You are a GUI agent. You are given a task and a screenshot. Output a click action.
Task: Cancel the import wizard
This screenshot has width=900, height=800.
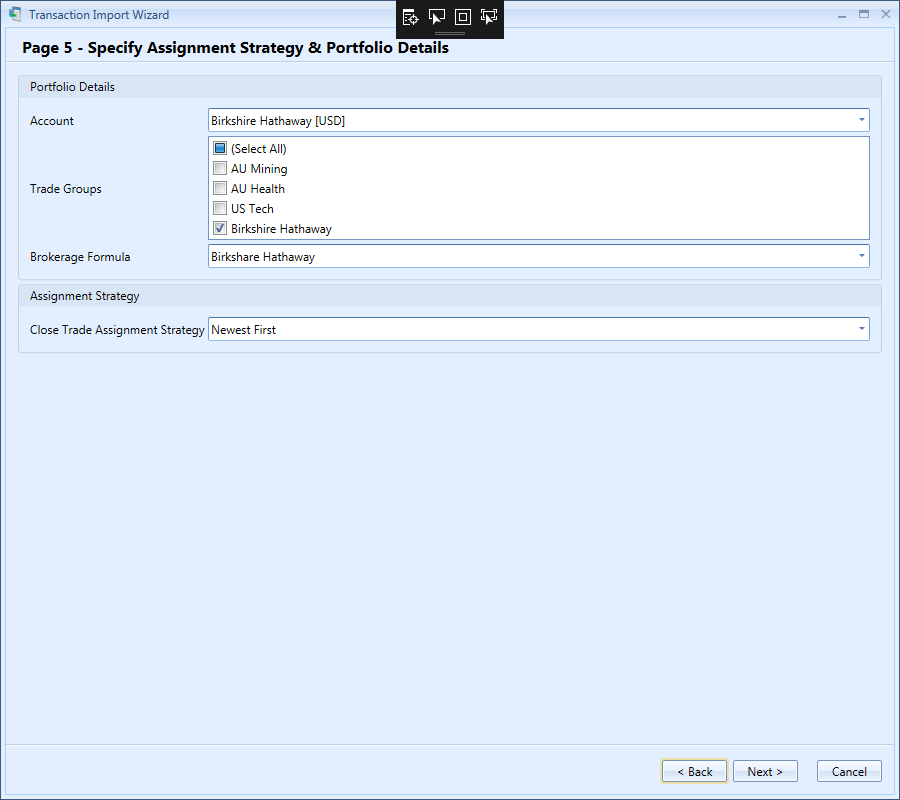click(x=849, y=771)
